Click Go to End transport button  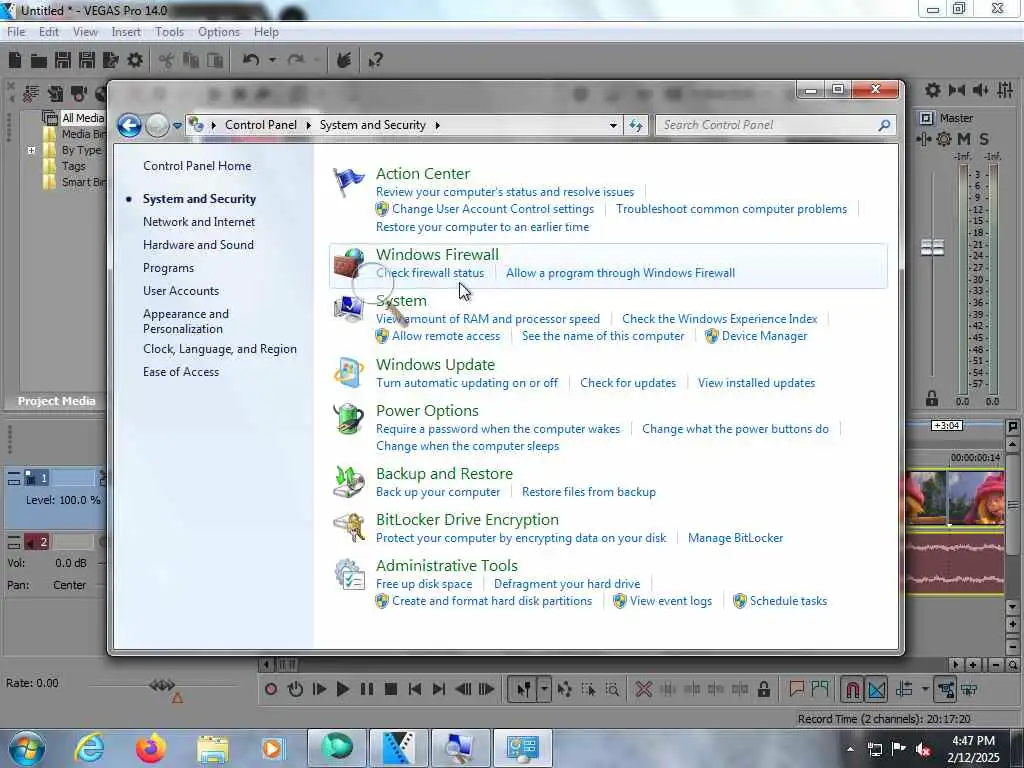(439, 689)
